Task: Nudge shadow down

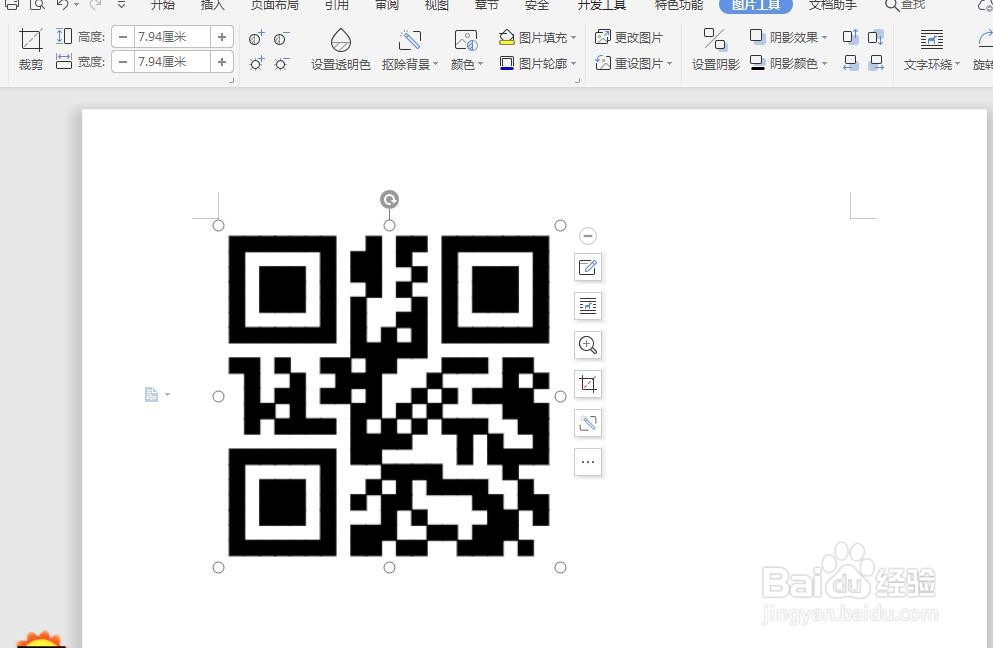Action: pos(876,37)
